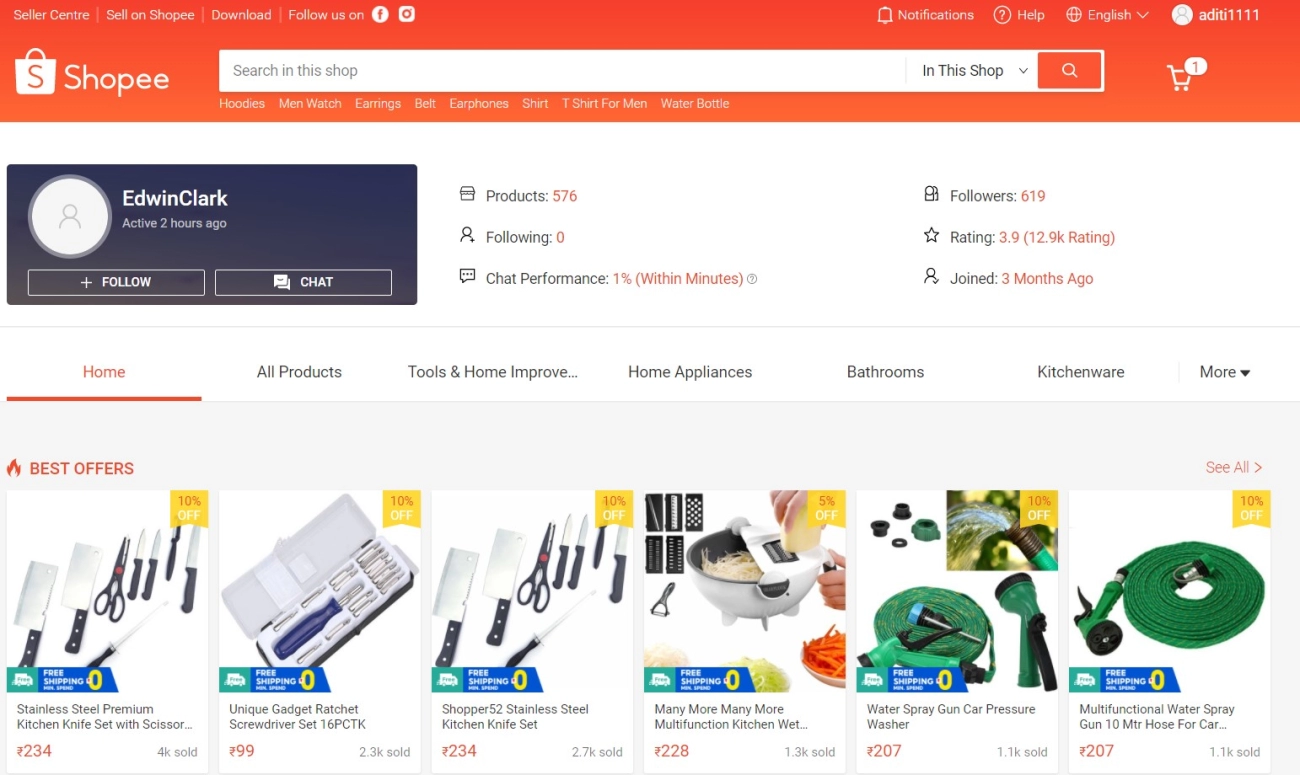1300x775 pixels.
Task: Click the Chat Performance info icon
Action: point(752,279)
